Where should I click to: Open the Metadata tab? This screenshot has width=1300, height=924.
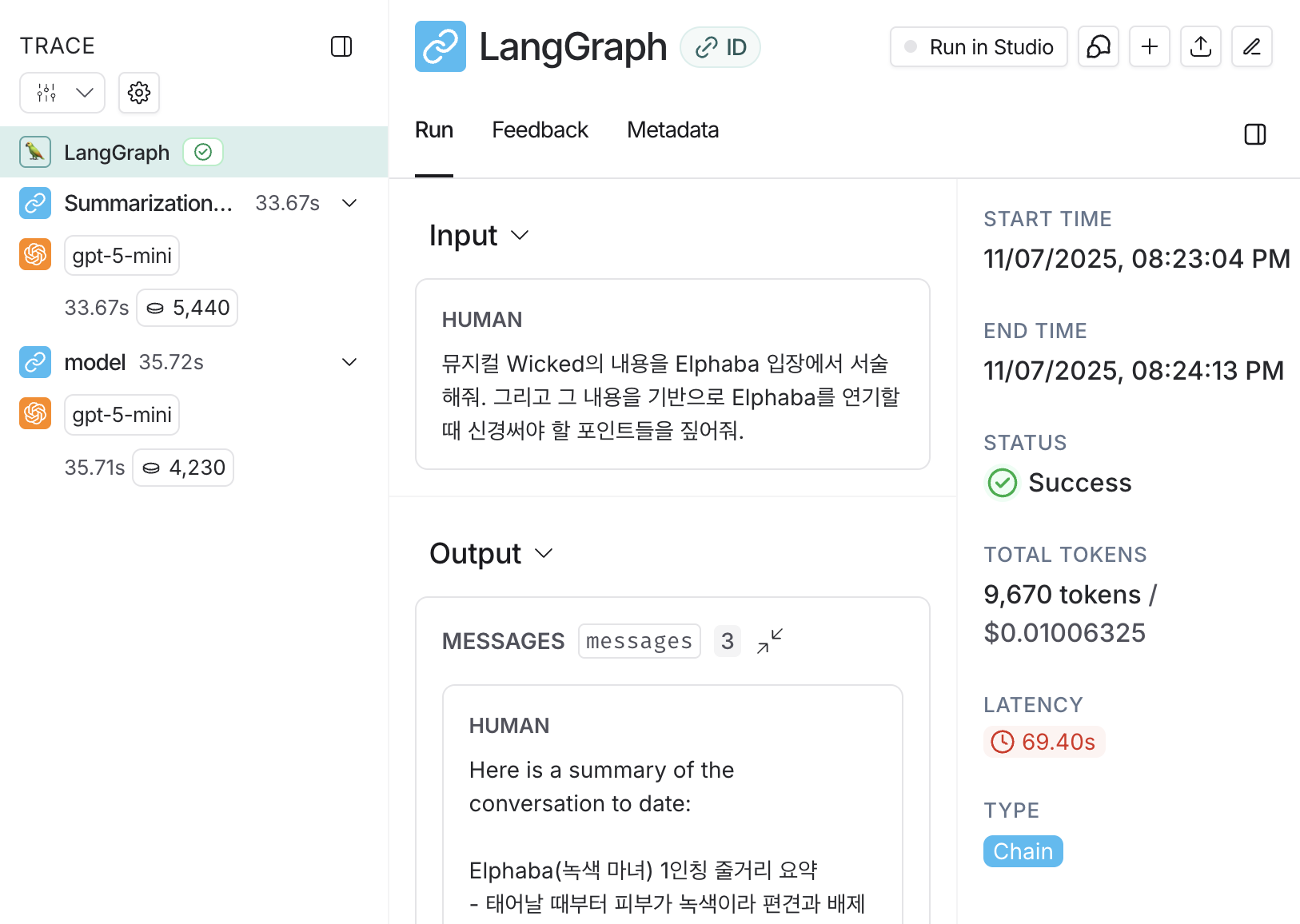(x=672, y=130)
